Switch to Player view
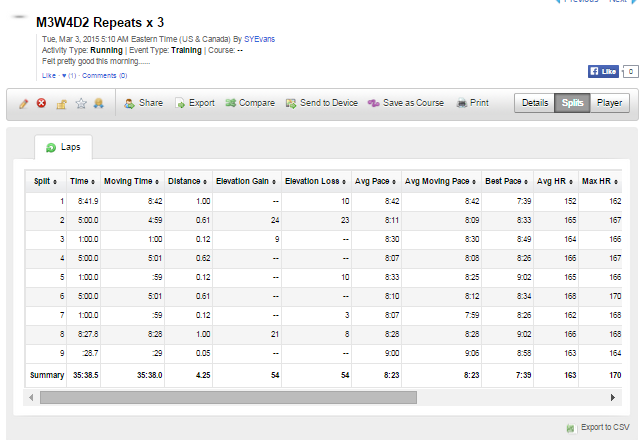Screen dimensions: 643x440 coord(607,103)
